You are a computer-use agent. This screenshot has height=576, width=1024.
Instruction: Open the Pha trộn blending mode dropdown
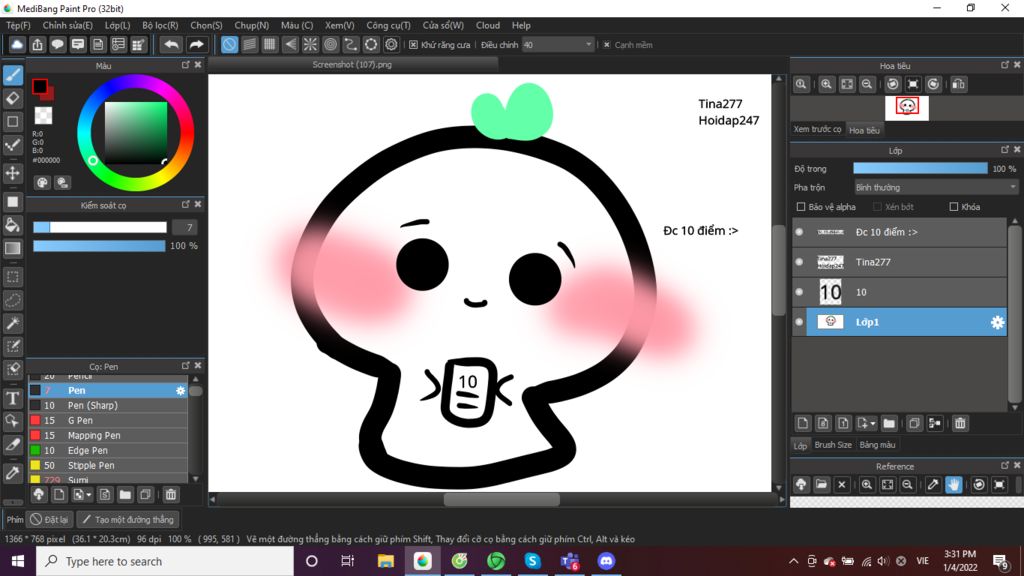click(x=936, y=187)
